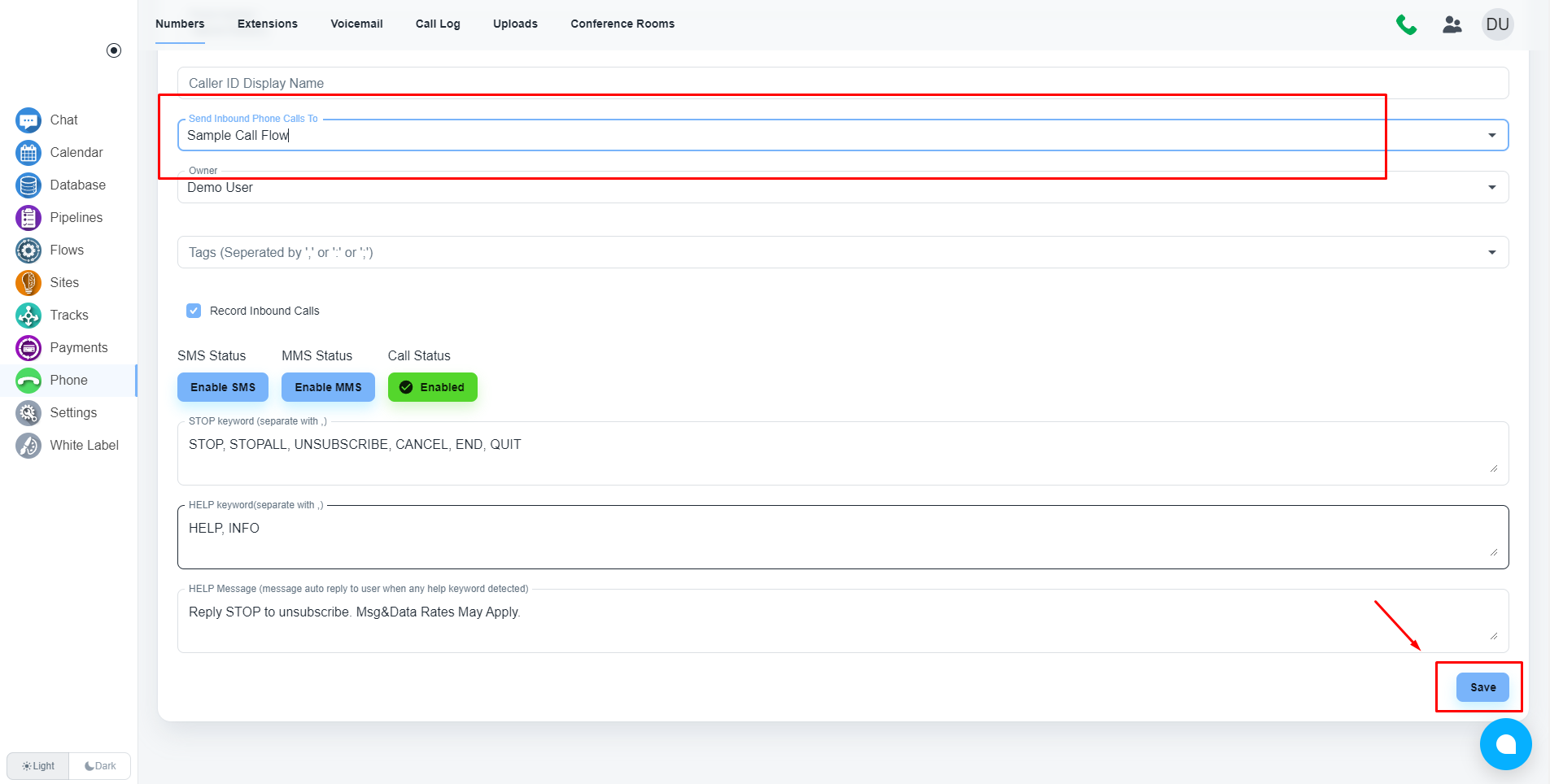
Task: Open the Pipelines sidebar icon
Action: coord(28,218)
